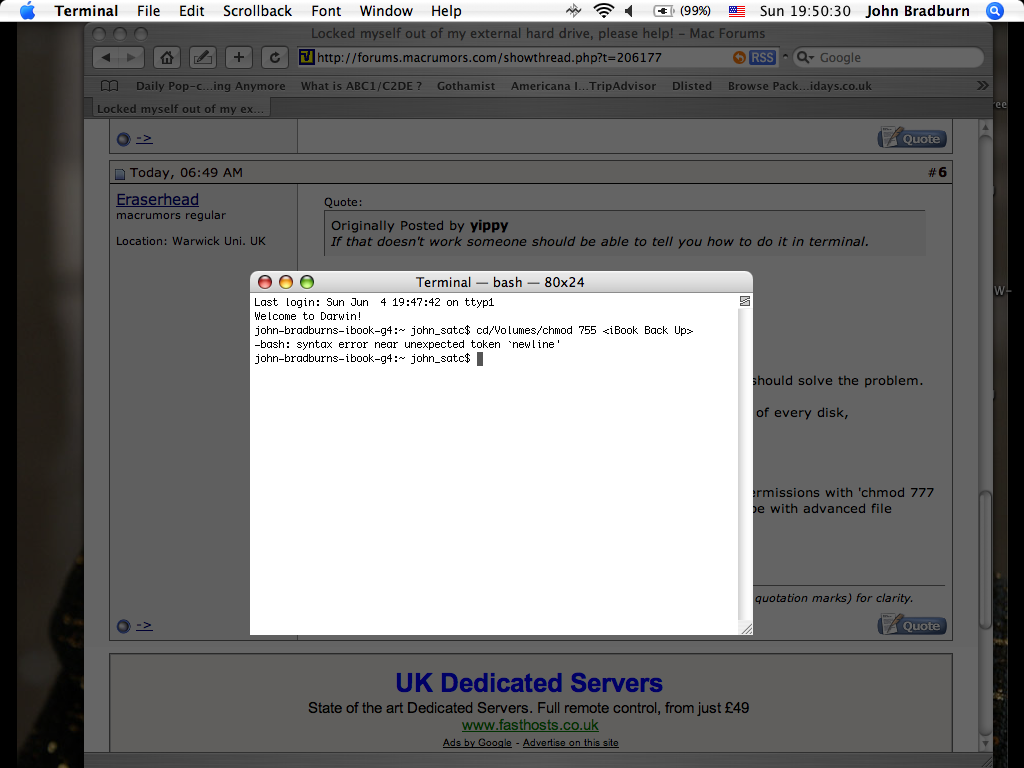Open the Google search magnifier dropdown

pyautogui.click(x=805, y=57)
